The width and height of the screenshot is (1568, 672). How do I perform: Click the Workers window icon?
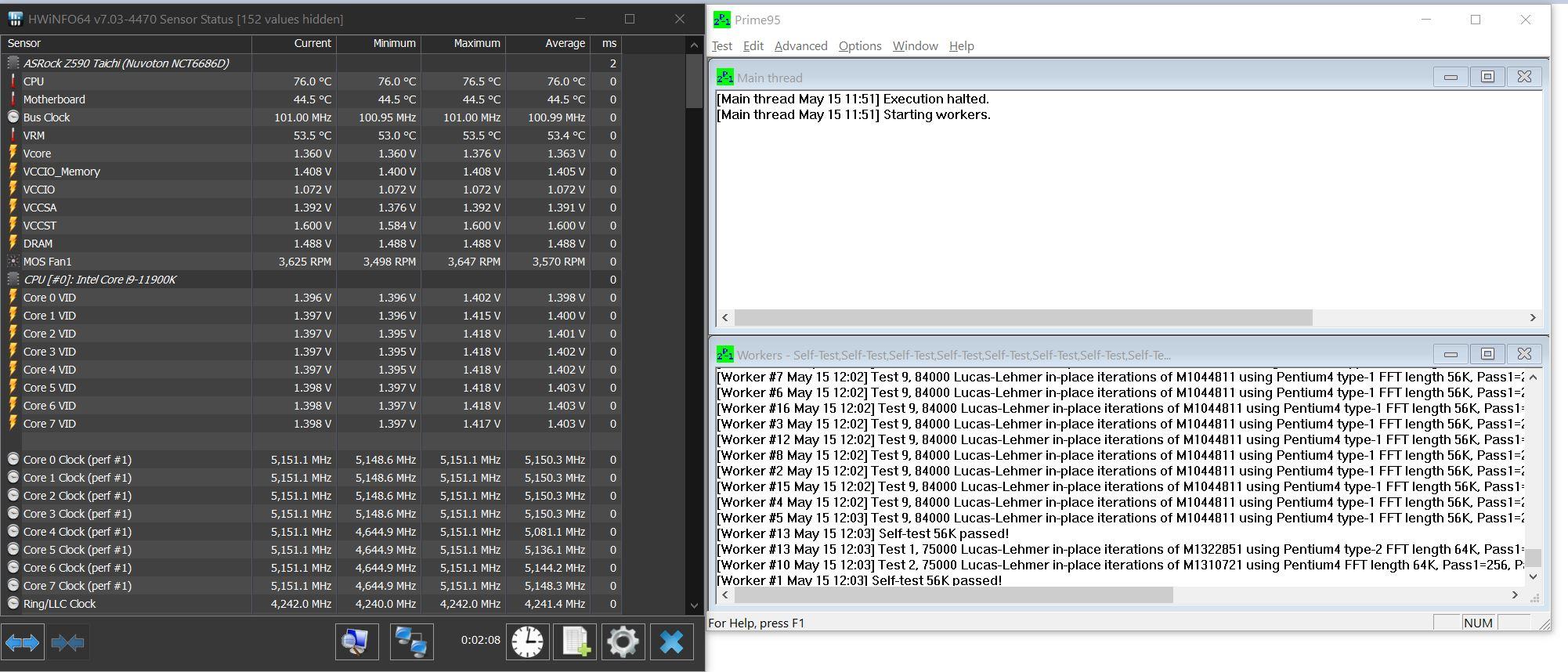coord(725,354)
